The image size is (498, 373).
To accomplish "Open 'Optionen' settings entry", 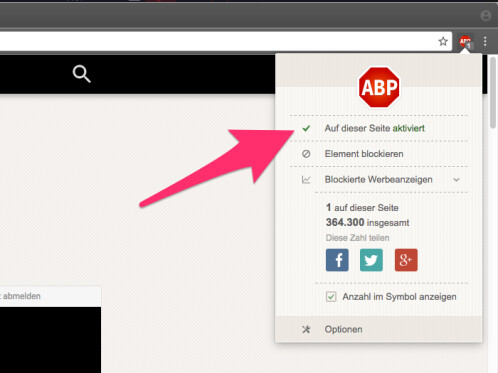I will pyautogui.click(x=379, y=329).
